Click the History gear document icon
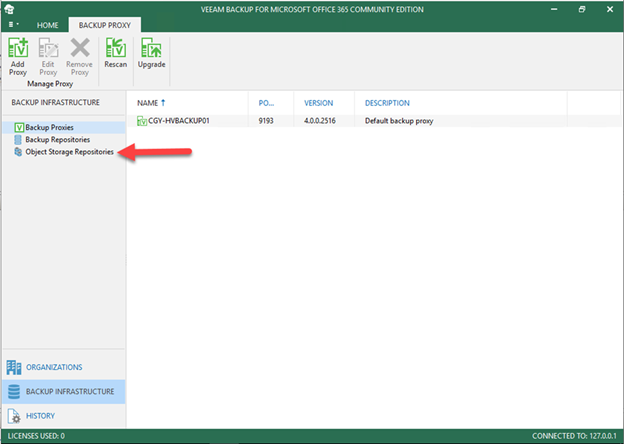 [x=14, y=416]
